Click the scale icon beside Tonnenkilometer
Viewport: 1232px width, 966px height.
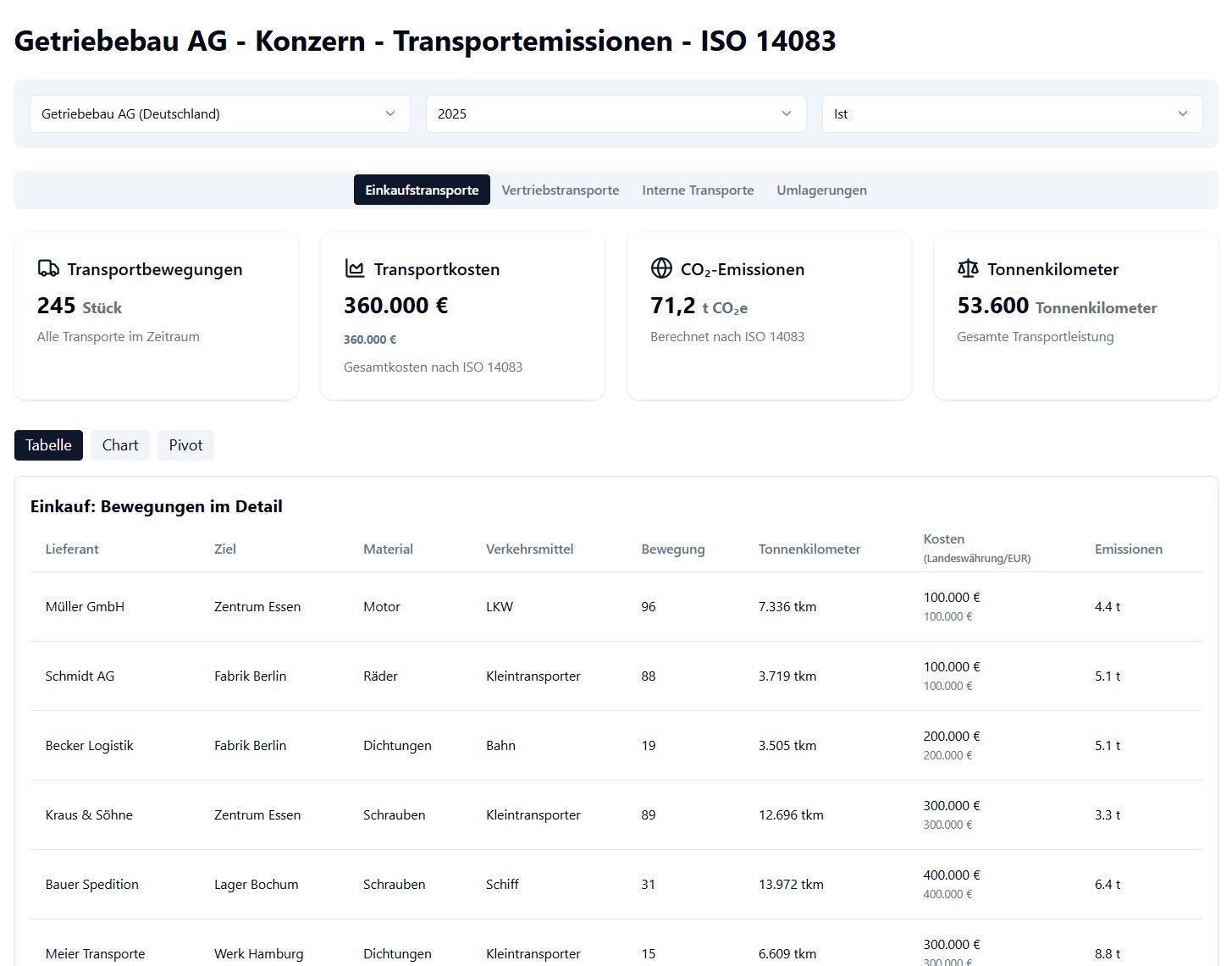[968, 269]
